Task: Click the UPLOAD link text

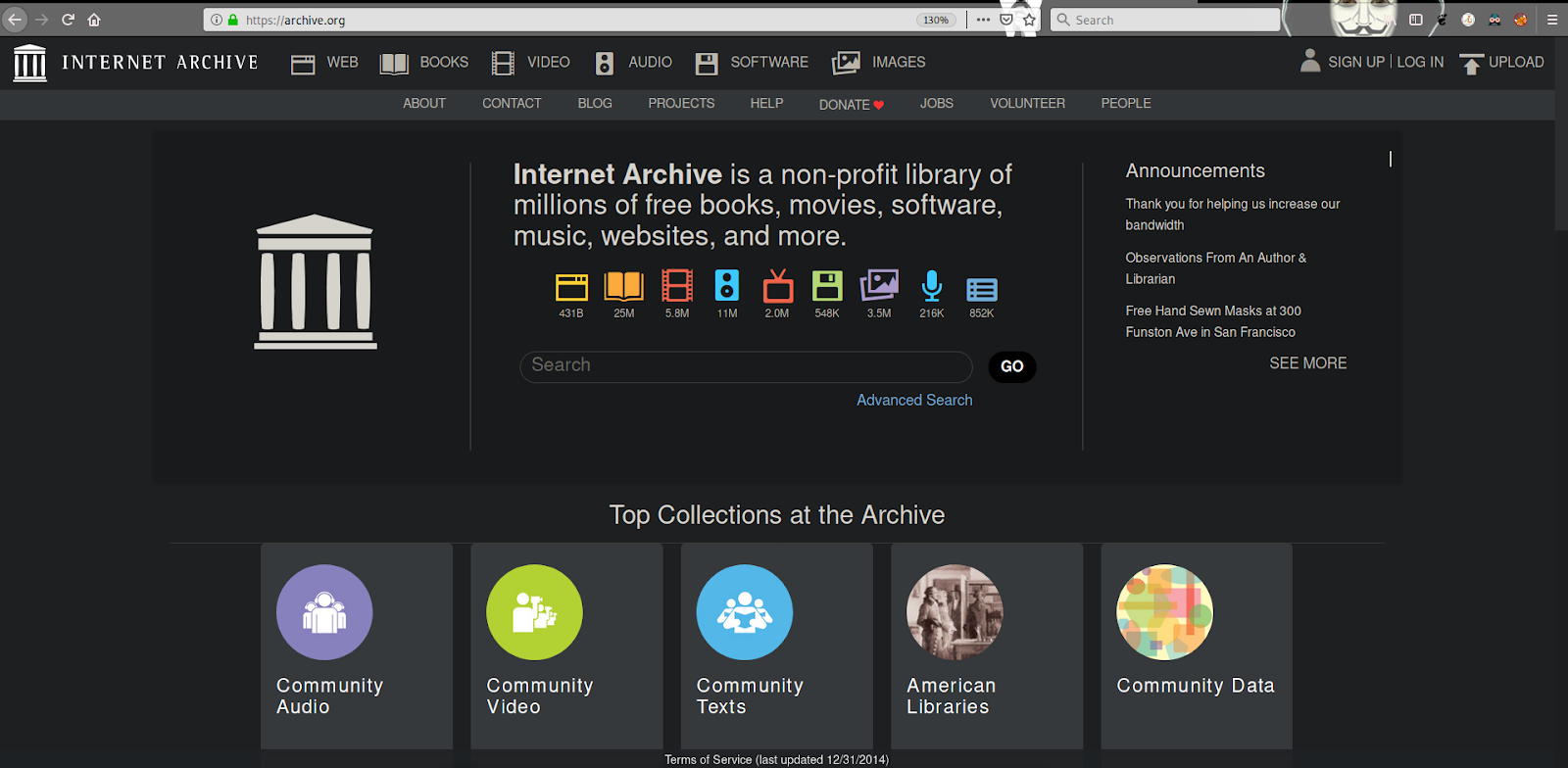Action: (1516, 63)
